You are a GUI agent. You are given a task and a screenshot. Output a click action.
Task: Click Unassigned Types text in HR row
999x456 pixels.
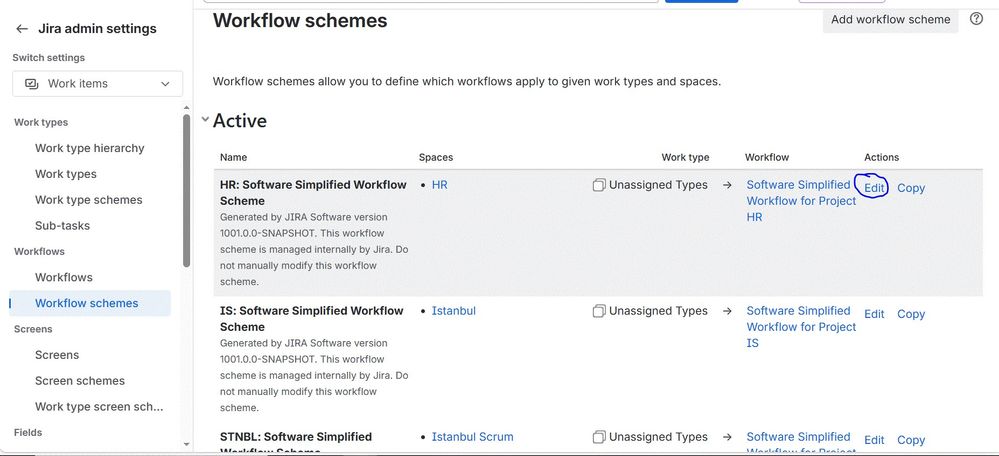658,185
